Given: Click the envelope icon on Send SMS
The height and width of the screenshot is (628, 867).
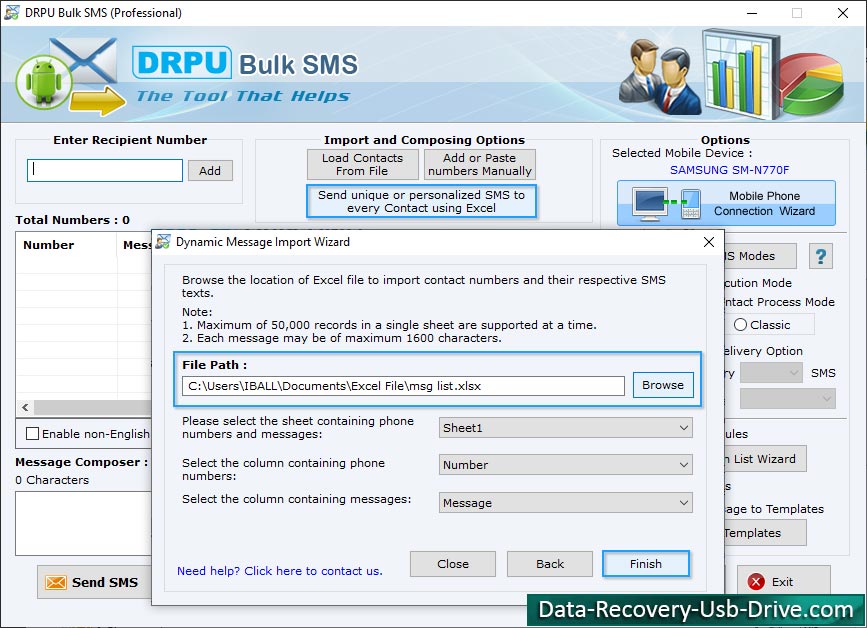Looking at the screenshot, I should tap(54, 582).
